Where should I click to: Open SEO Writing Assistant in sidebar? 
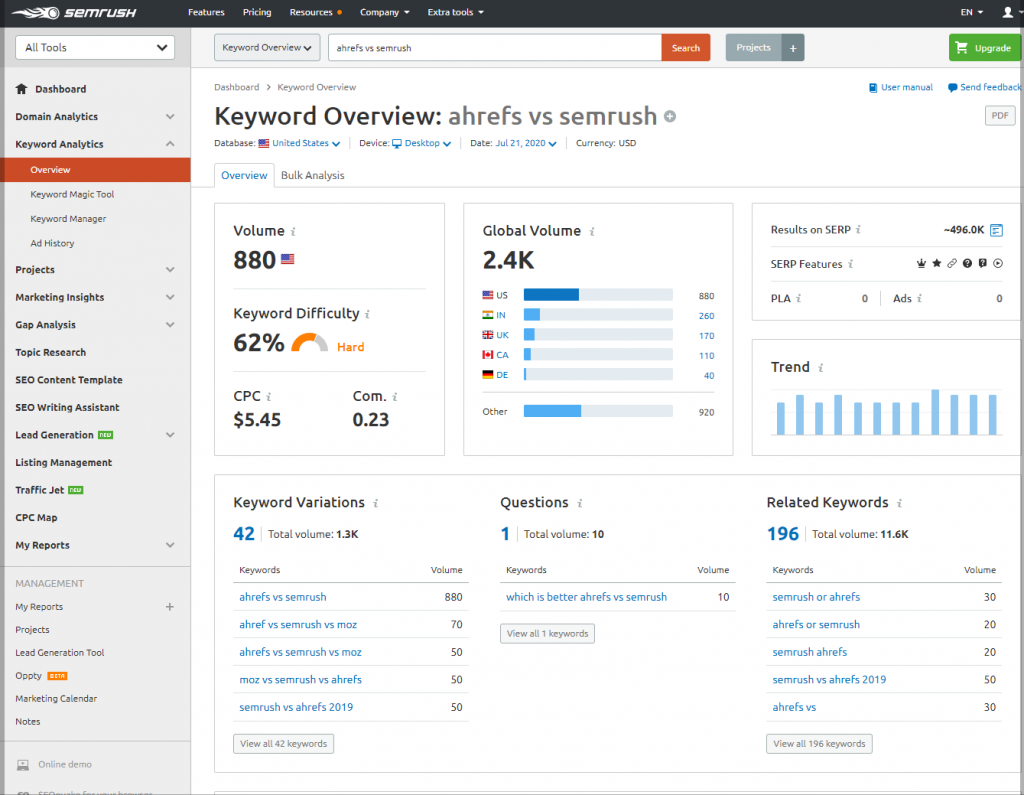tap(67, 408)
